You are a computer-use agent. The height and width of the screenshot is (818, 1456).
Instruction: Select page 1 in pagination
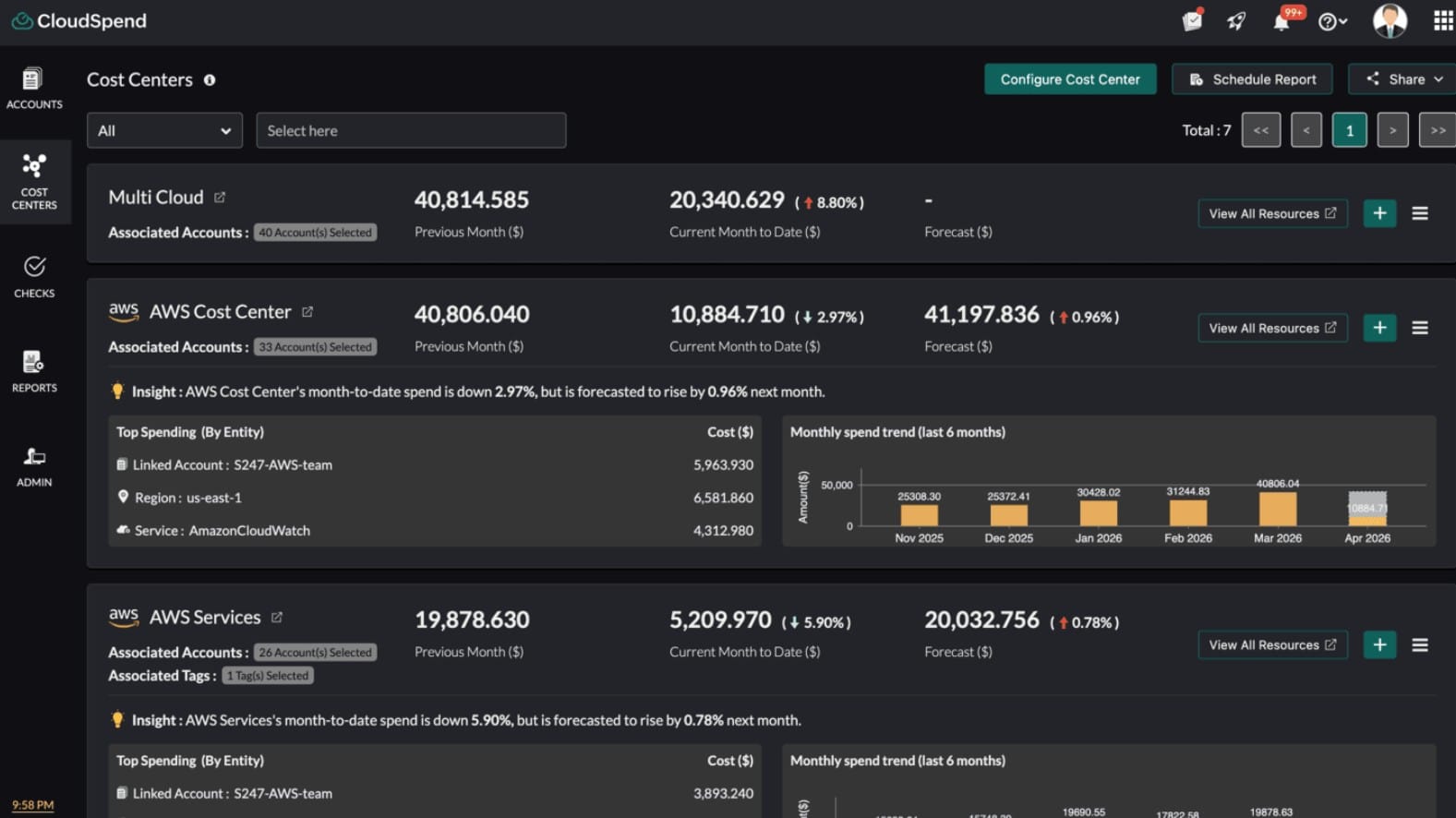[x=1350, y=130]
